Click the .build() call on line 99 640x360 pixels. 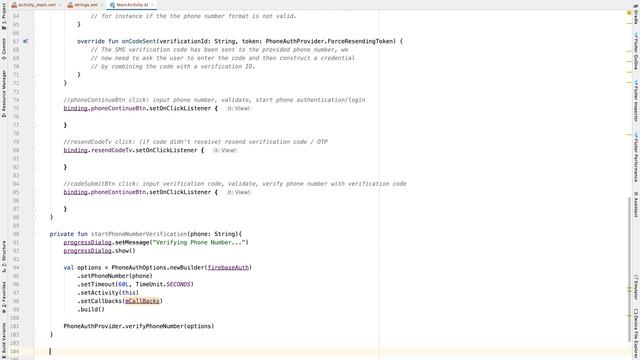pos(91,309)
